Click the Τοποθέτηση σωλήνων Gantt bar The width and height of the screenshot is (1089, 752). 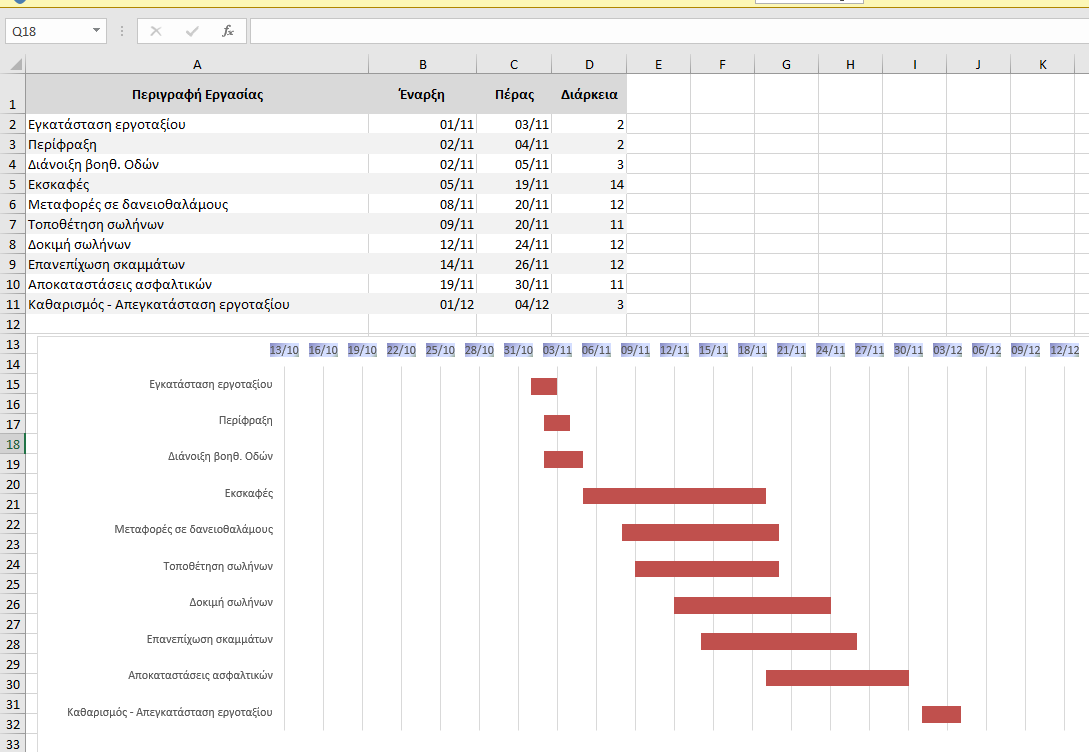[x=707, y=569]
